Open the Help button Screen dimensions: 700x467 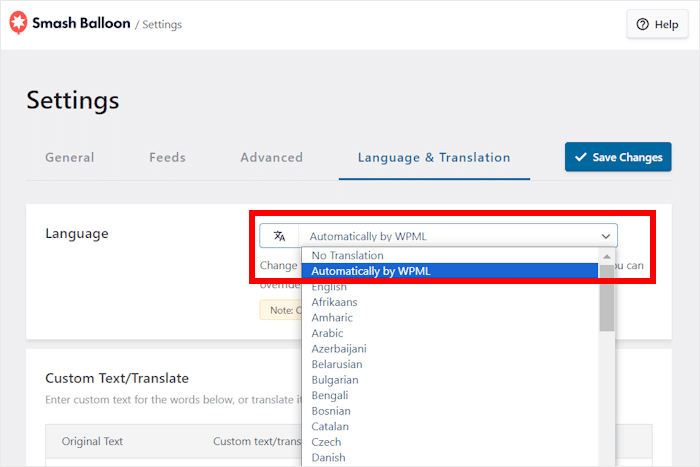[657, 24]
